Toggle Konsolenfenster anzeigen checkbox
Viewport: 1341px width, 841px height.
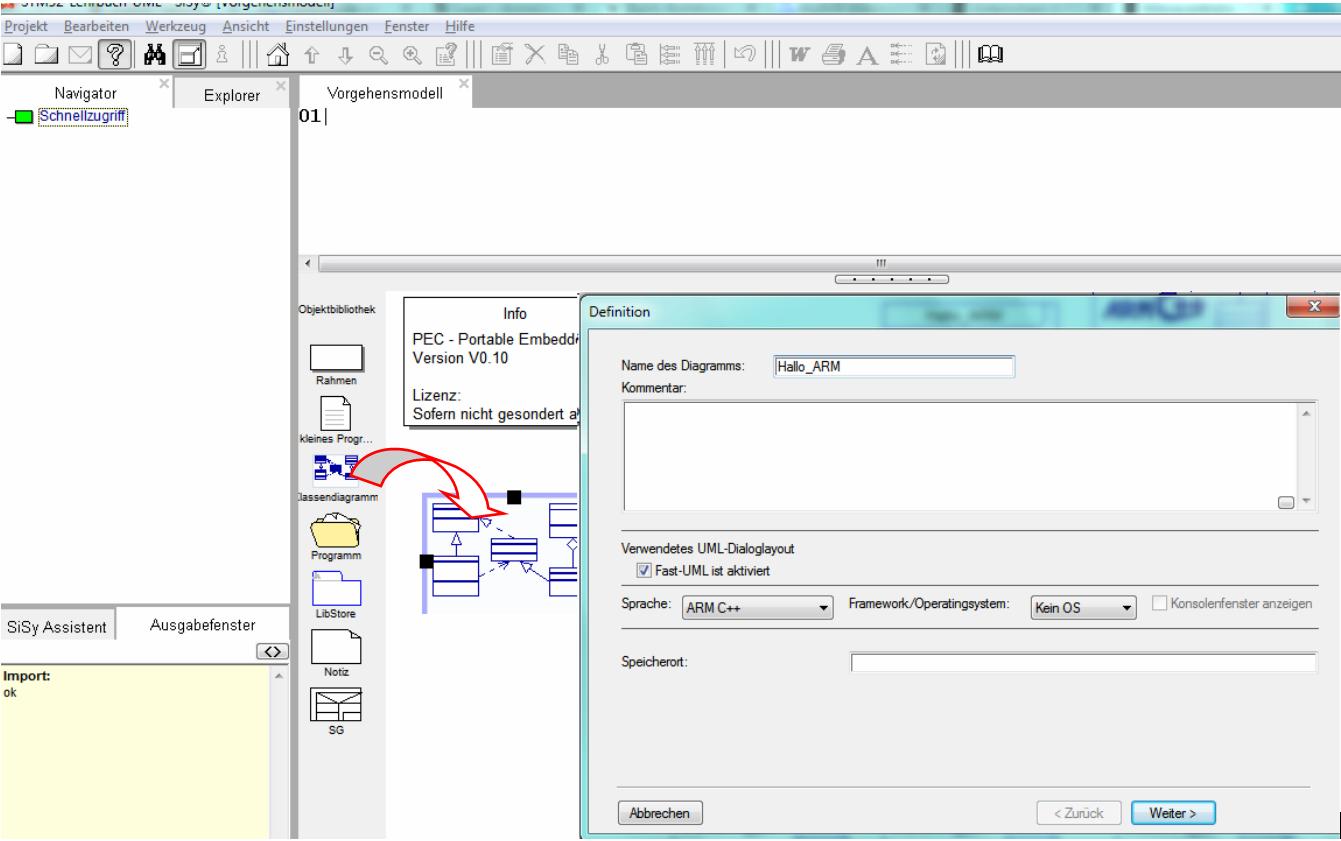1162,605
